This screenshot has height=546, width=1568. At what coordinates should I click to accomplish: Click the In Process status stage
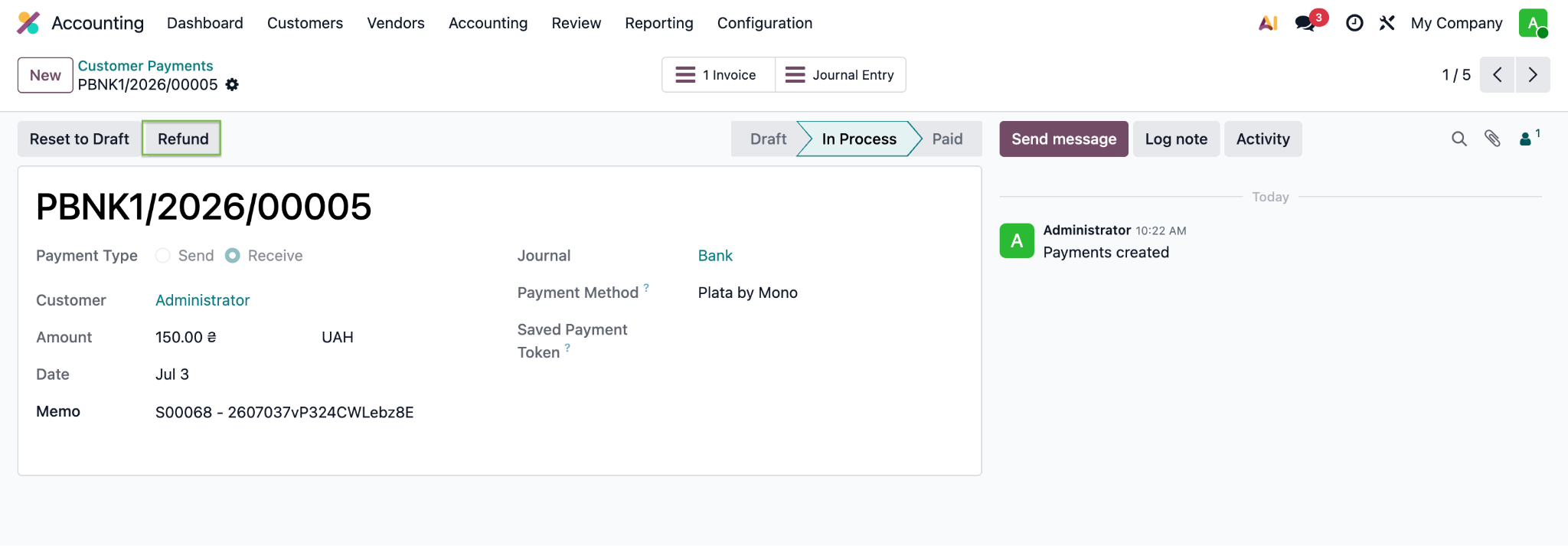pyautogui.click(x=859, y=139)
